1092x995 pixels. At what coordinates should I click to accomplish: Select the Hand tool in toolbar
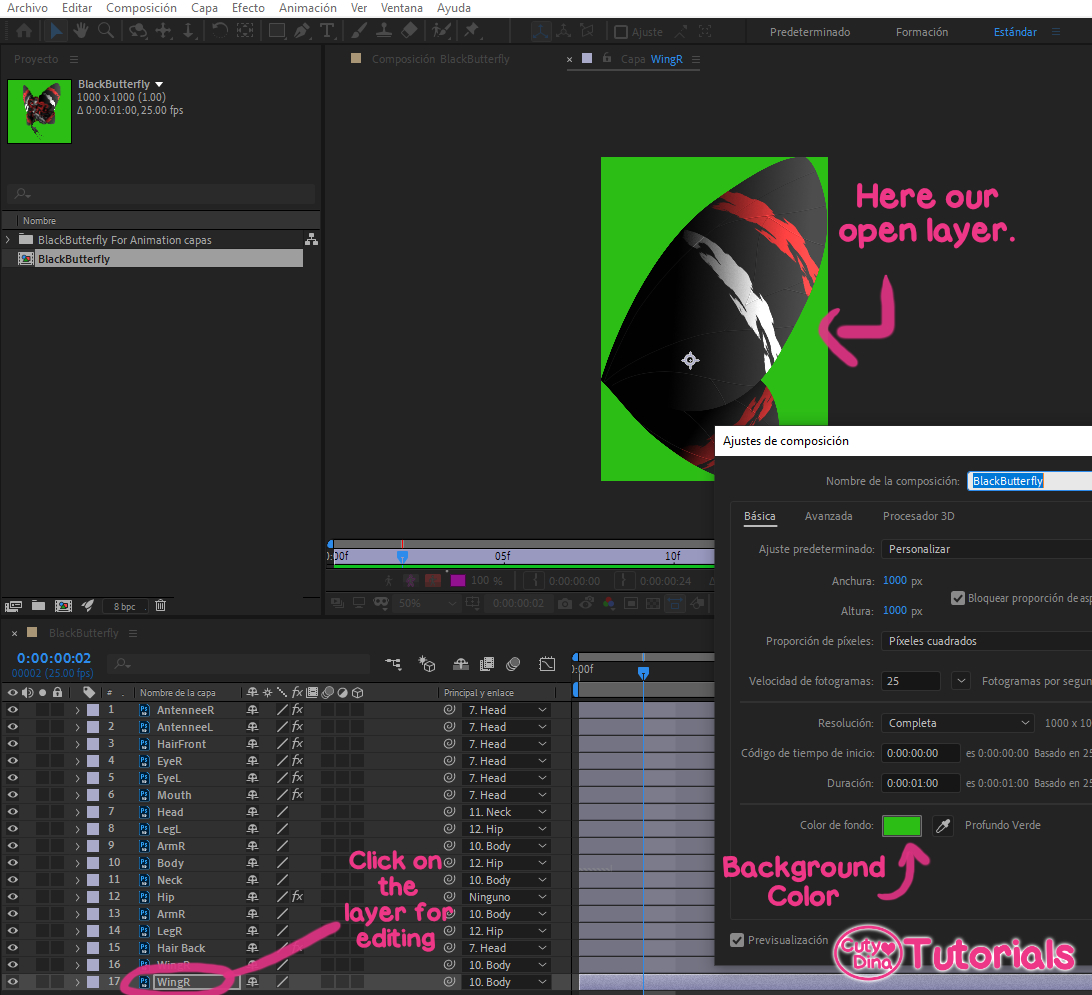click(81, 31)
